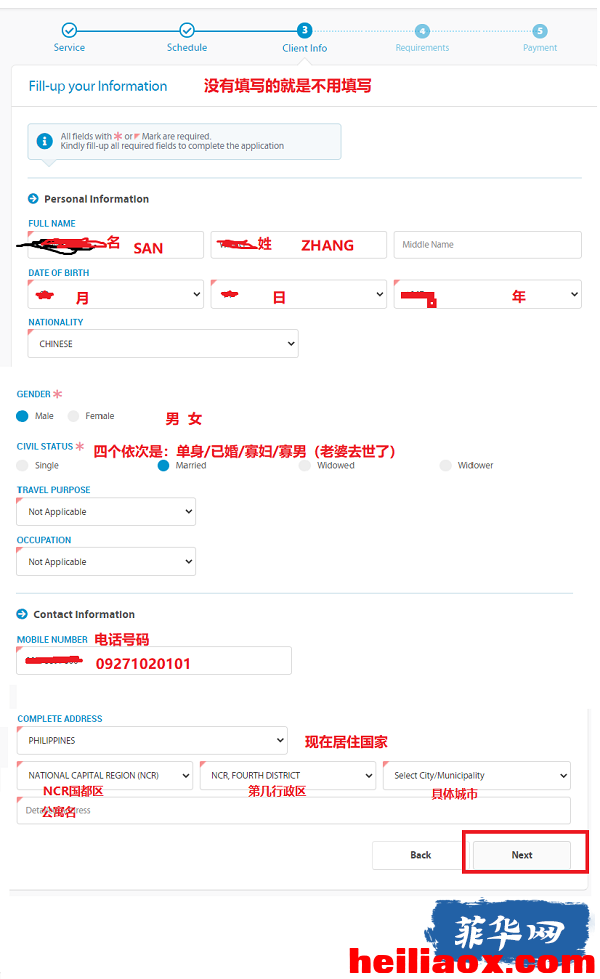The image size is (600, 979).
Task: Click the 'CIVIL STATUS' label
Action: point(45,446)
